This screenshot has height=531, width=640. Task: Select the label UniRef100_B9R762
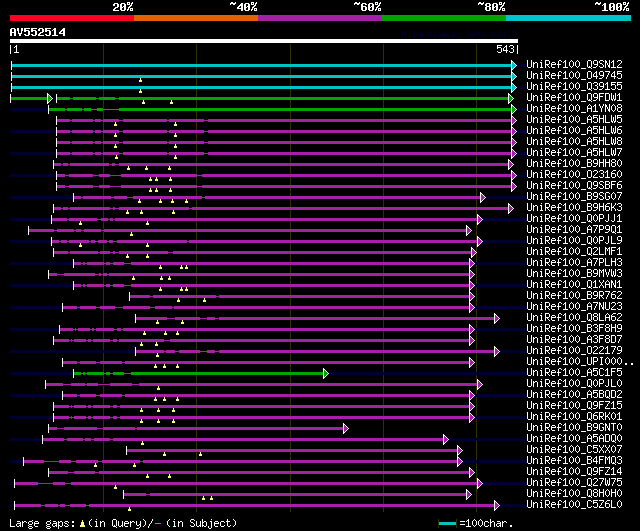(x=574, y=295)
